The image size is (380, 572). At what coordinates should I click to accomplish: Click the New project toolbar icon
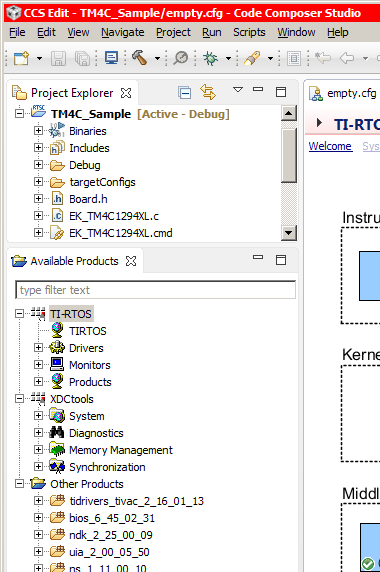coord(21,58)
